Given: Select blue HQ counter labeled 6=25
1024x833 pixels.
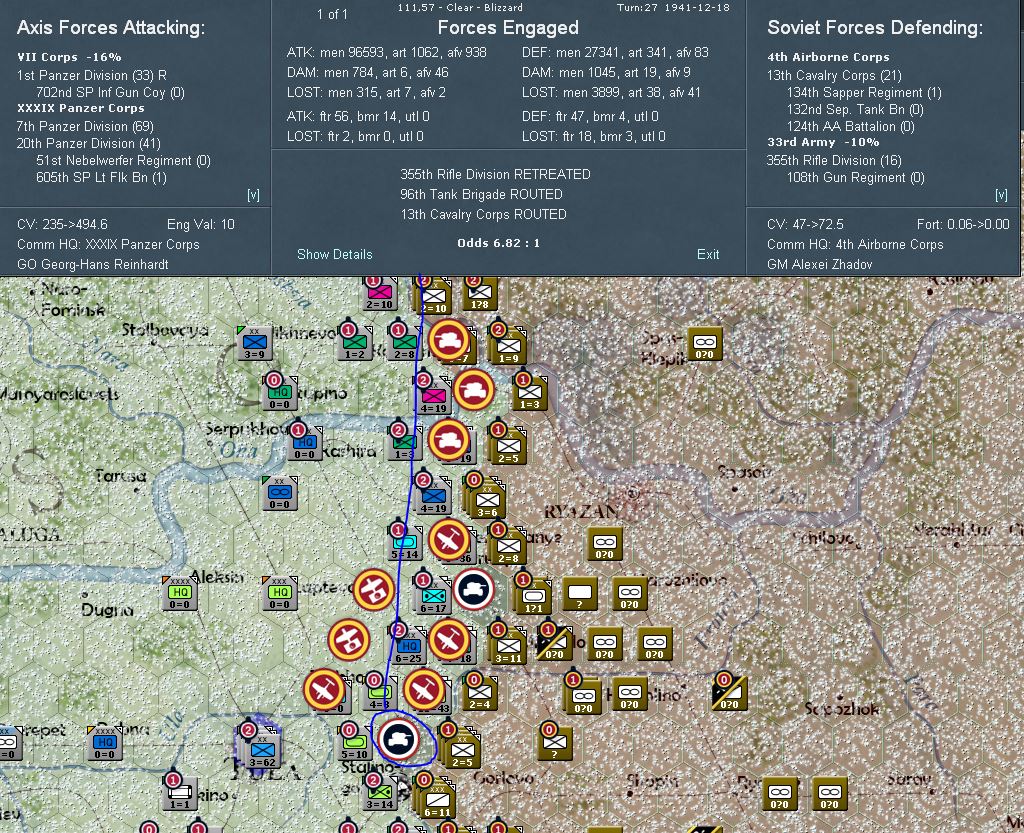Looking at the screenshot, I should (408, 647).
